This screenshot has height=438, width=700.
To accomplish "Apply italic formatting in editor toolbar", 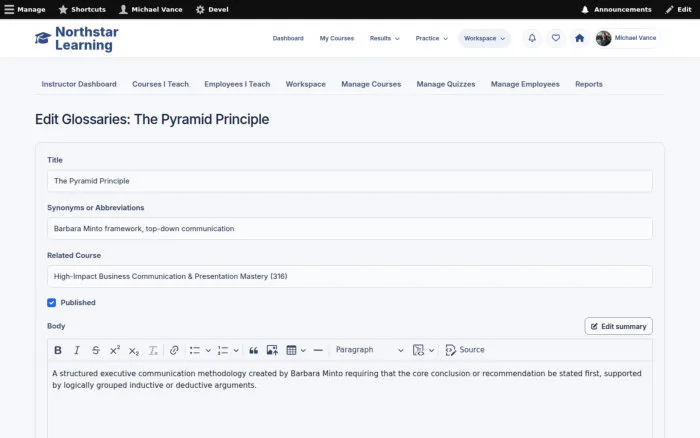I will [77, 350].
